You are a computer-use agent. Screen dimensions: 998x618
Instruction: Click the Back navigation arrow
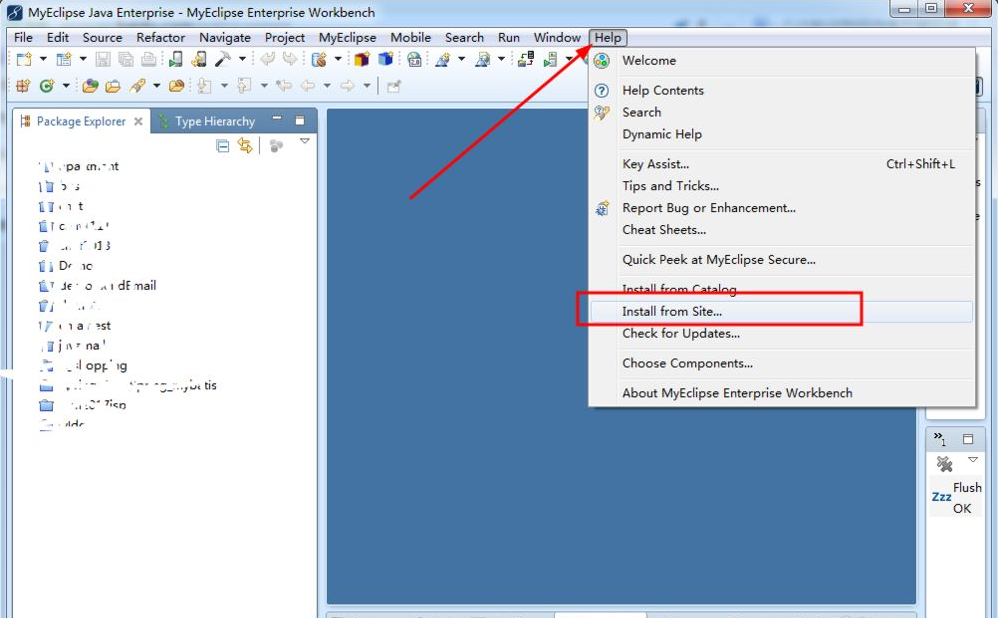pyautogui.click(x=308, y=85)
